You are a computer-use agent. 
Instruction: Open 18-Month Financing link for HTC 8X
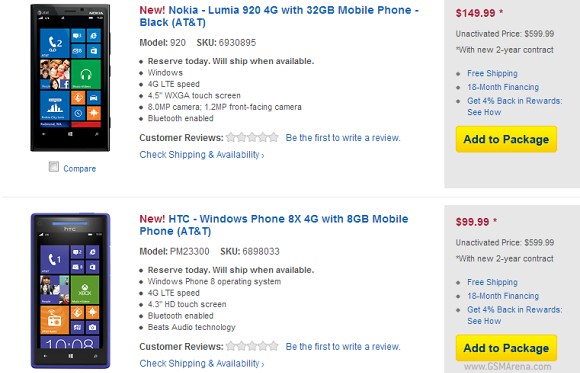(503, 296)
